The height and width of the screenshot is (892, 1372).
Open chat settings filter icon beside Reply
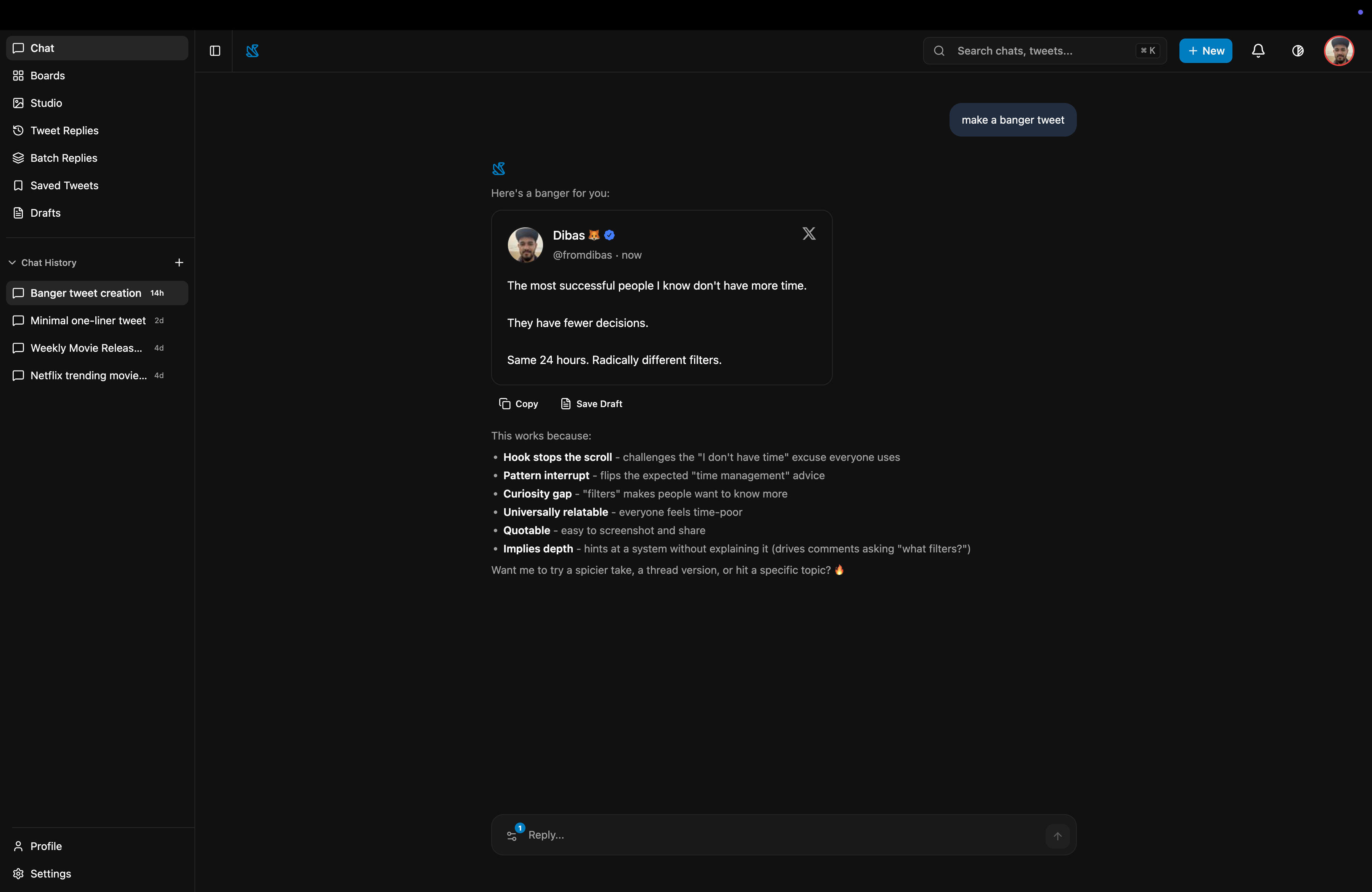[512, 835]
